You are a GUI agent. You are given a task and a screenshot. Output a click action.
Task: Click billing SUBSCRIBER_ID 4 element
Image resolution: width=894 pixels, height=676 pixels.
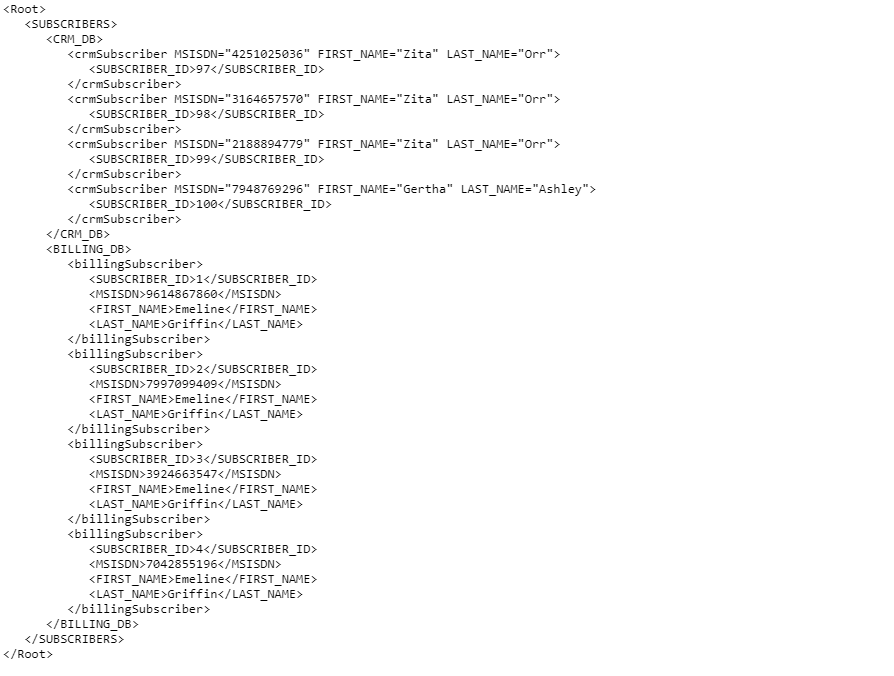(202, 549)
